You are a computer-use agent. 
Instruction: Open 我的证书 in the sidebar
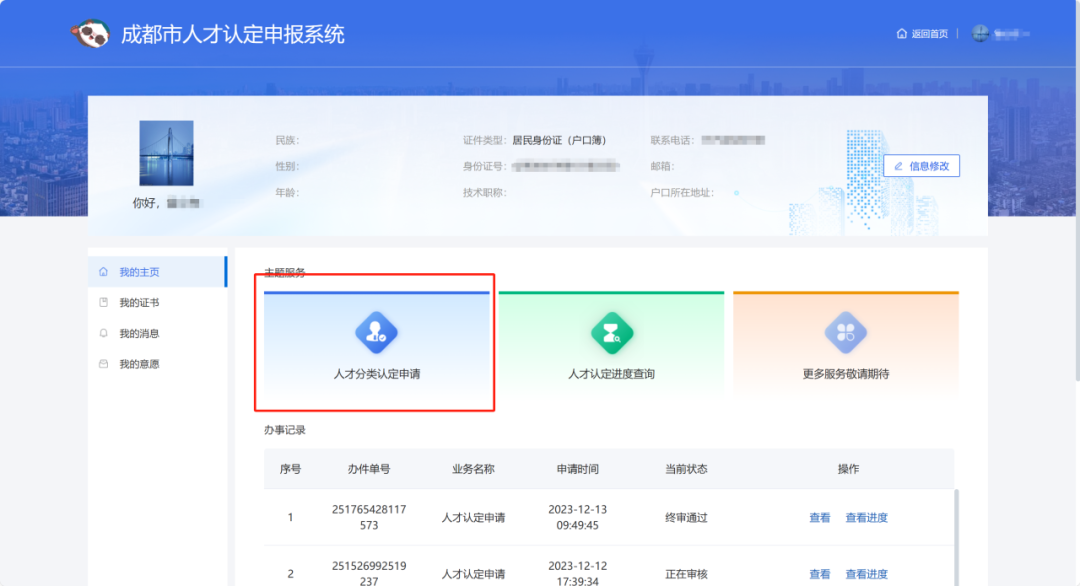[x=139, y=303]
